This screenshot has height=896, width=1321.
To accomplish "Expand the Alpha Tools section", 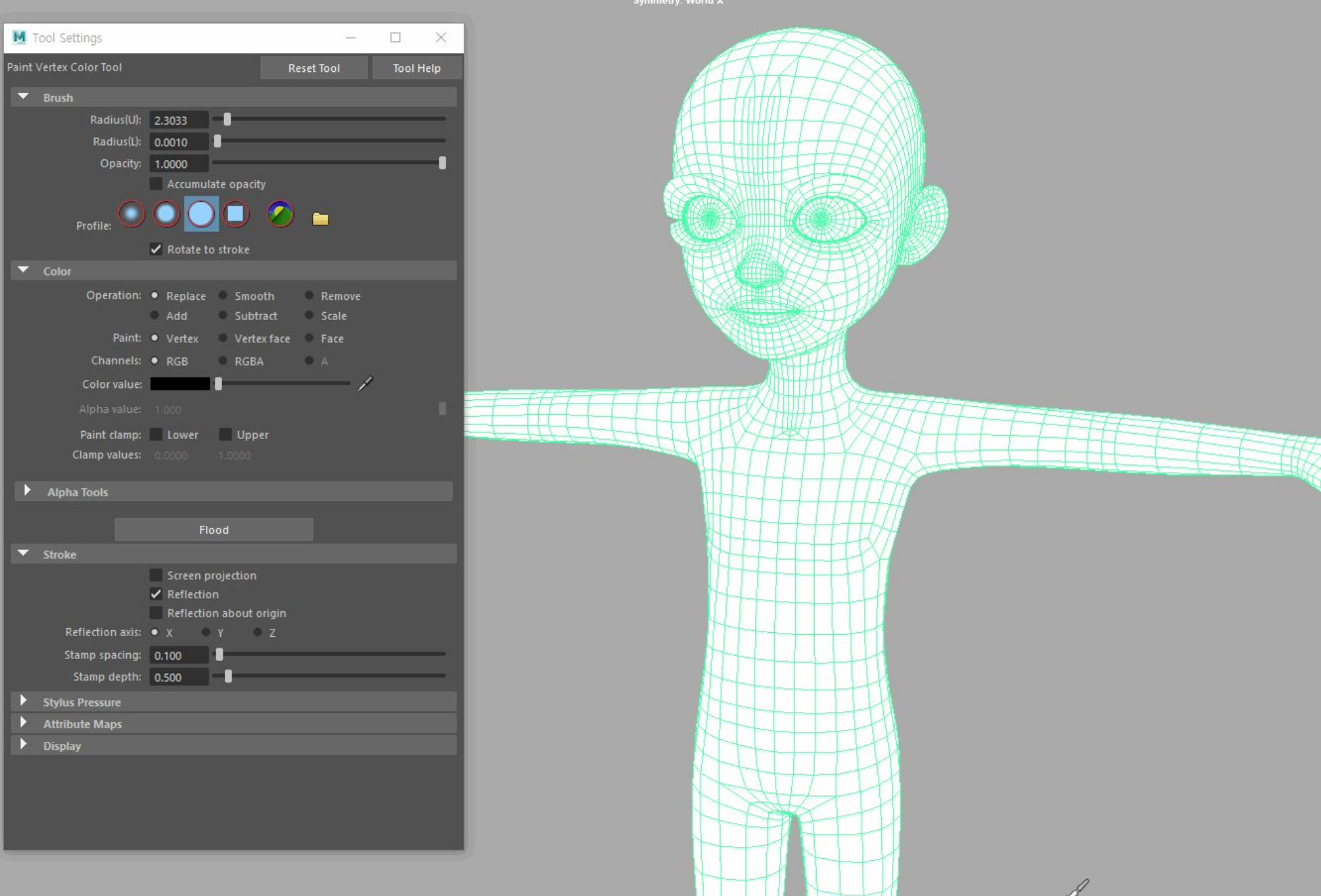I will [27, 491].
